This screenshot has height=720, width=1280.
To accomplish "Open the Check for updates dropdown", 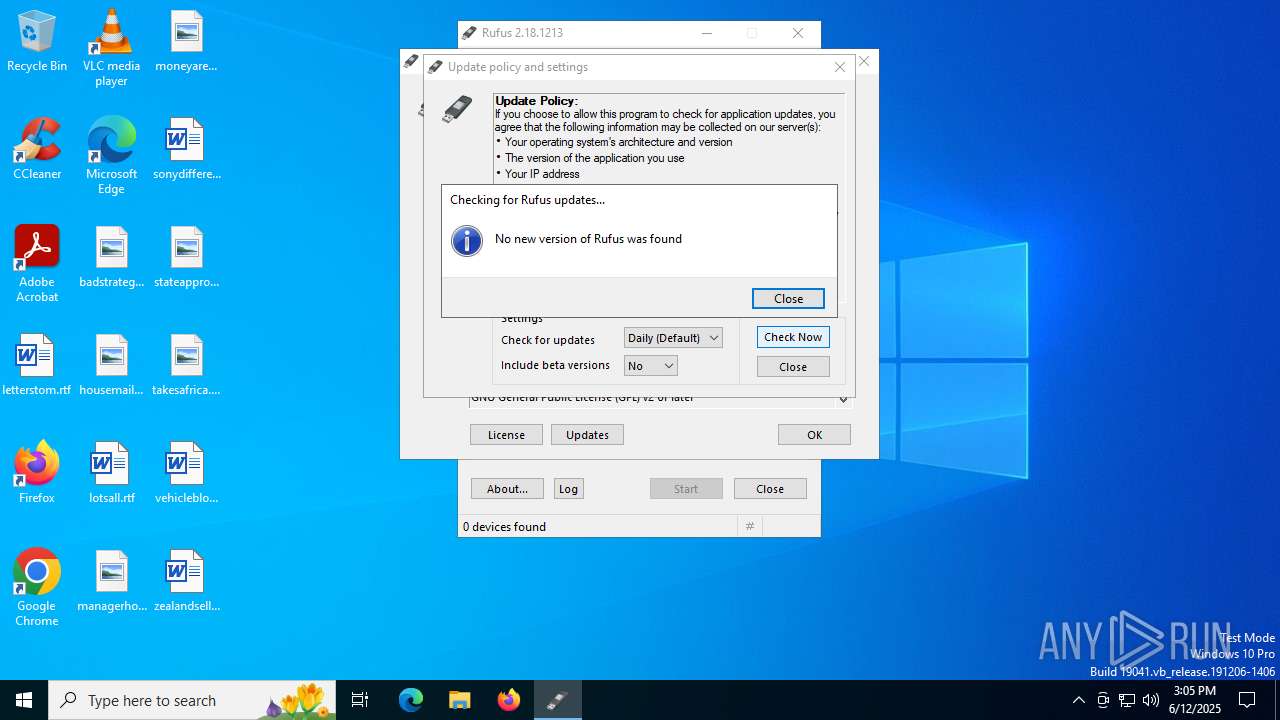I will point(673,338).
